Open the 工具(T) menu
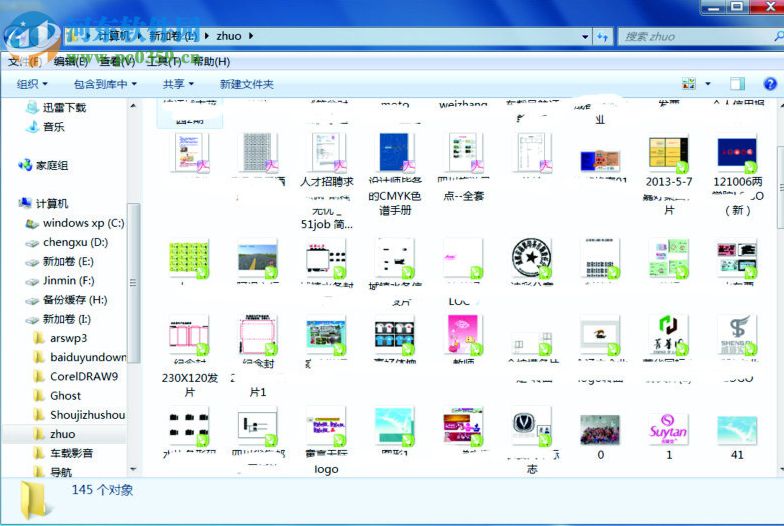This screenshot has height=526, width=784. [x=164, y=62]
